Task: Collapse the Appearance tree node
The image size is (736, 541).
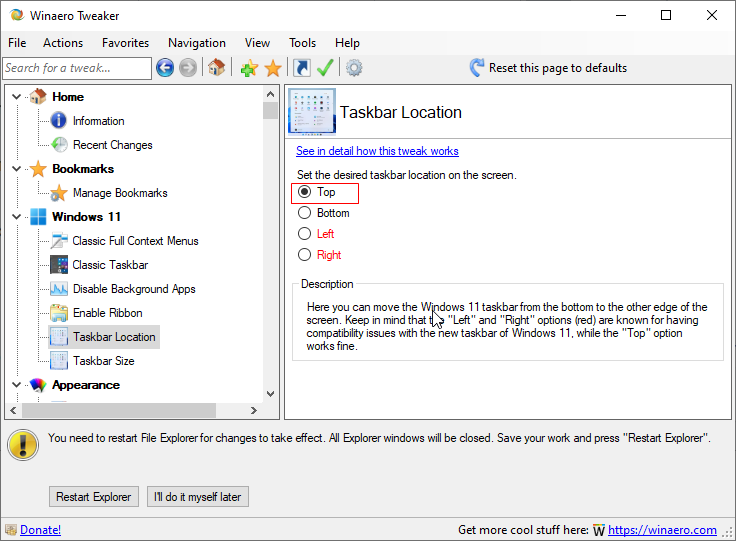Action: click(16, 385)
